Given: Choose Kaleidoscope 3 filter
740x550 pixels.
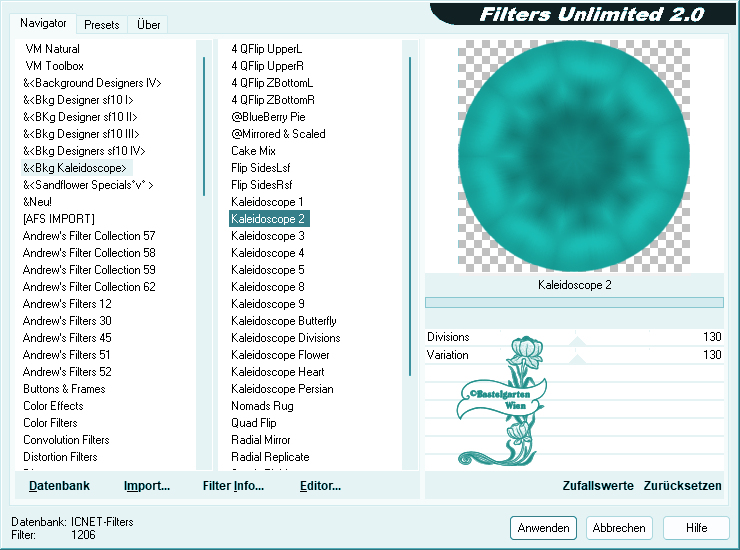Looking at the screenshot, I should [x=268, y=236].
